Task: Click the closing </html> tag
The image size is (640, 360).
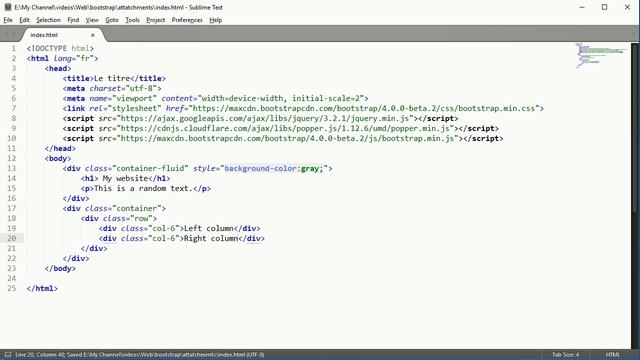Action: click(42, 288)
